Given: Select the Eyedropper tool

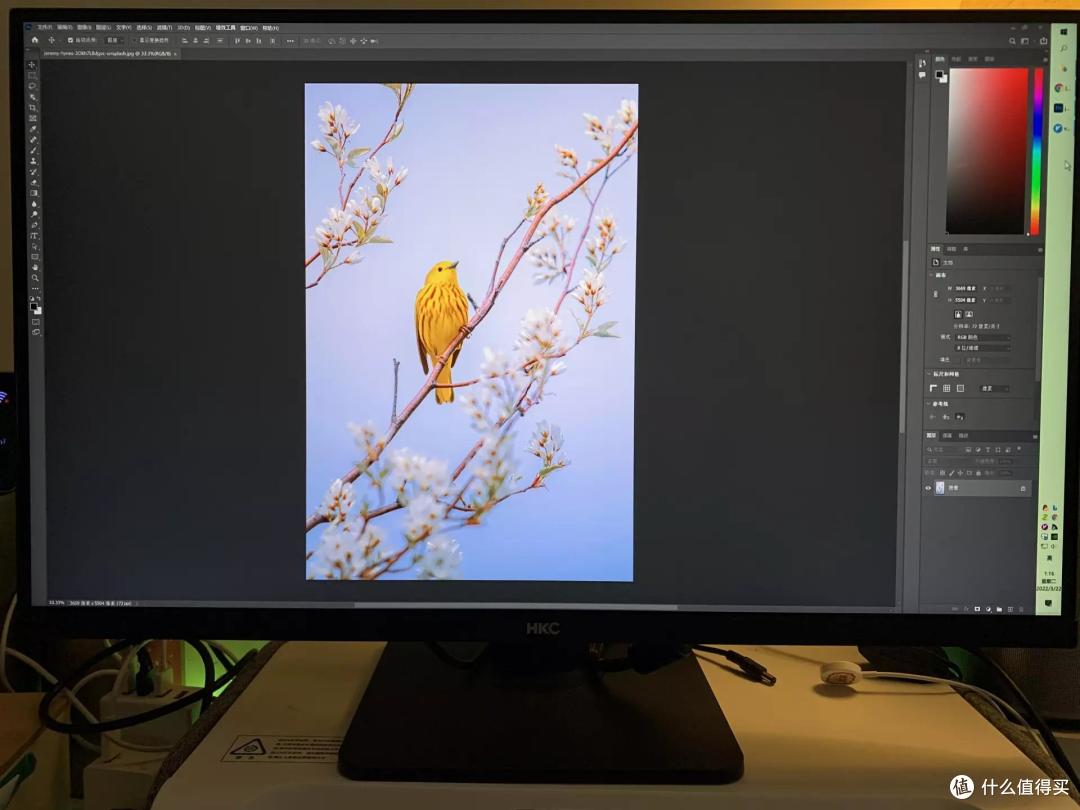Looking at the screenshot, I should click(x=32, y=129).
